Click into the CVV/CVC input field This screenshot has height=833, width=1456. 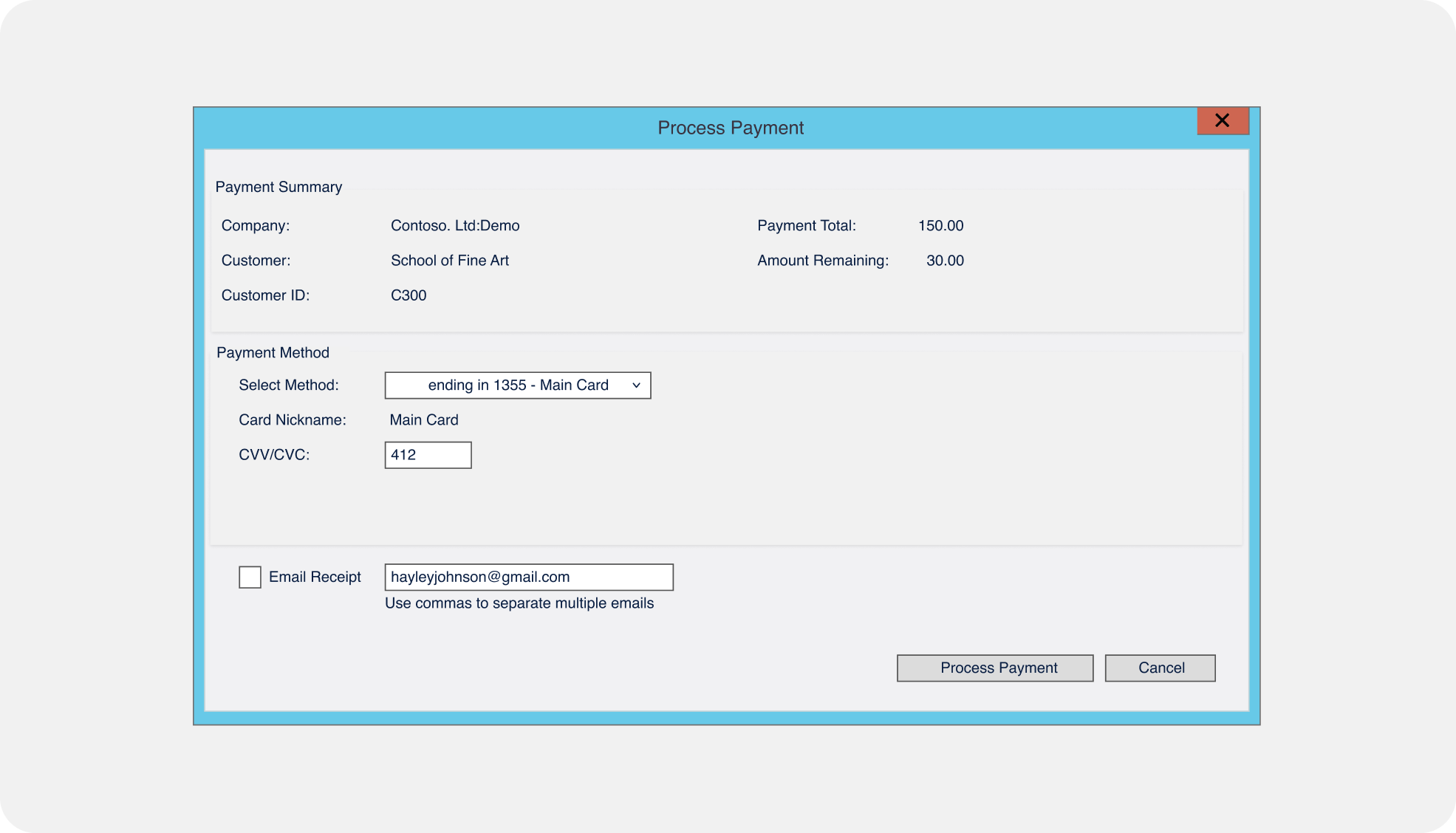pos(428,455)
